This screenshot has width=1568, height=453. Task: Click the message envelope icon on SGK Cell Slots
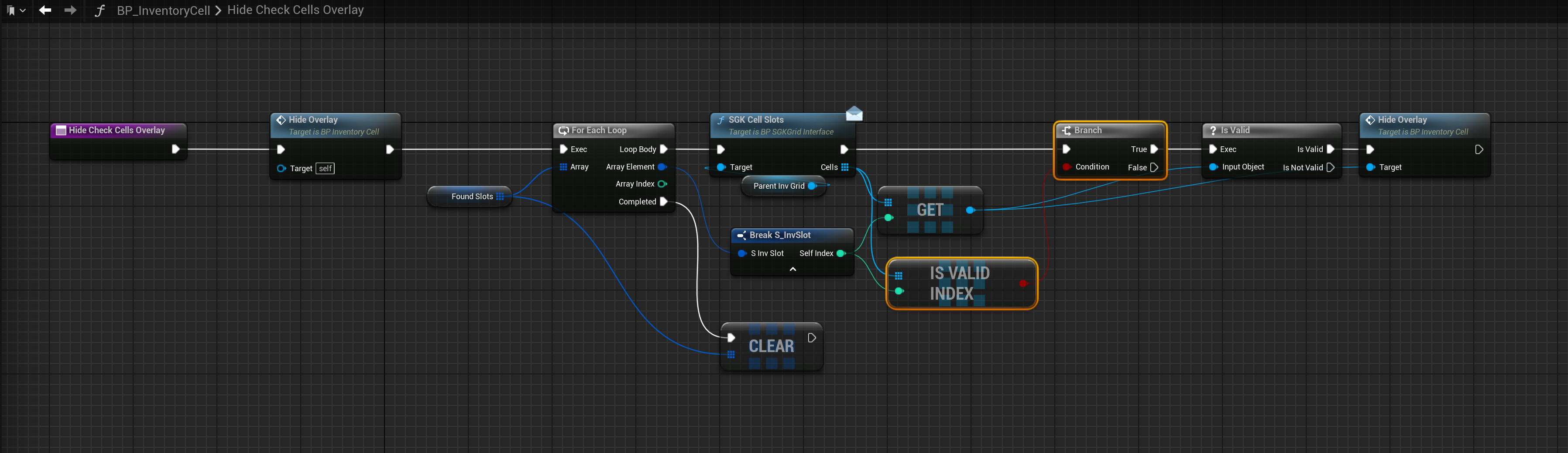pyautogui.click(x=854, y=114)
